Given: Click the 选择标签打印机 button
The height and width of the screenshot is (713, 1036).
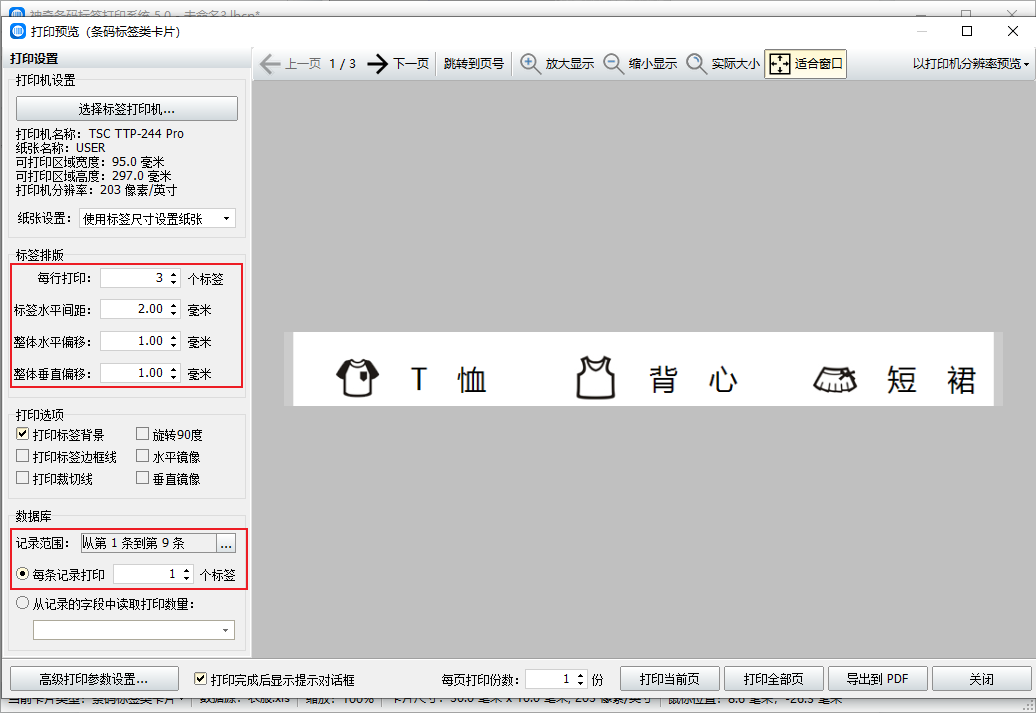Looking at the screenshot, I should point(127,109).
